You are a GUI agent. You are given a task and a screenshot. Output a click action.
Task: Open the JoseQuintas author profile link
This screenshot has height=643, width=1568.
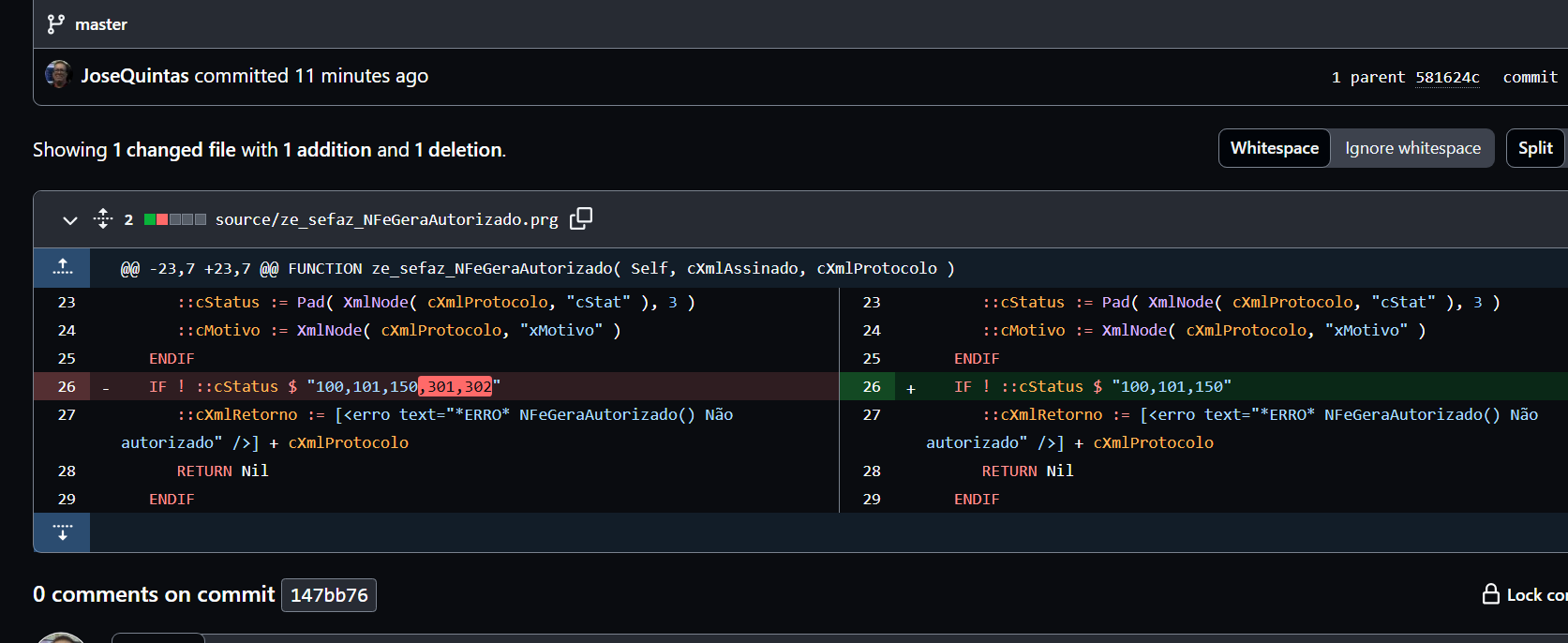[x=135, y=76]
